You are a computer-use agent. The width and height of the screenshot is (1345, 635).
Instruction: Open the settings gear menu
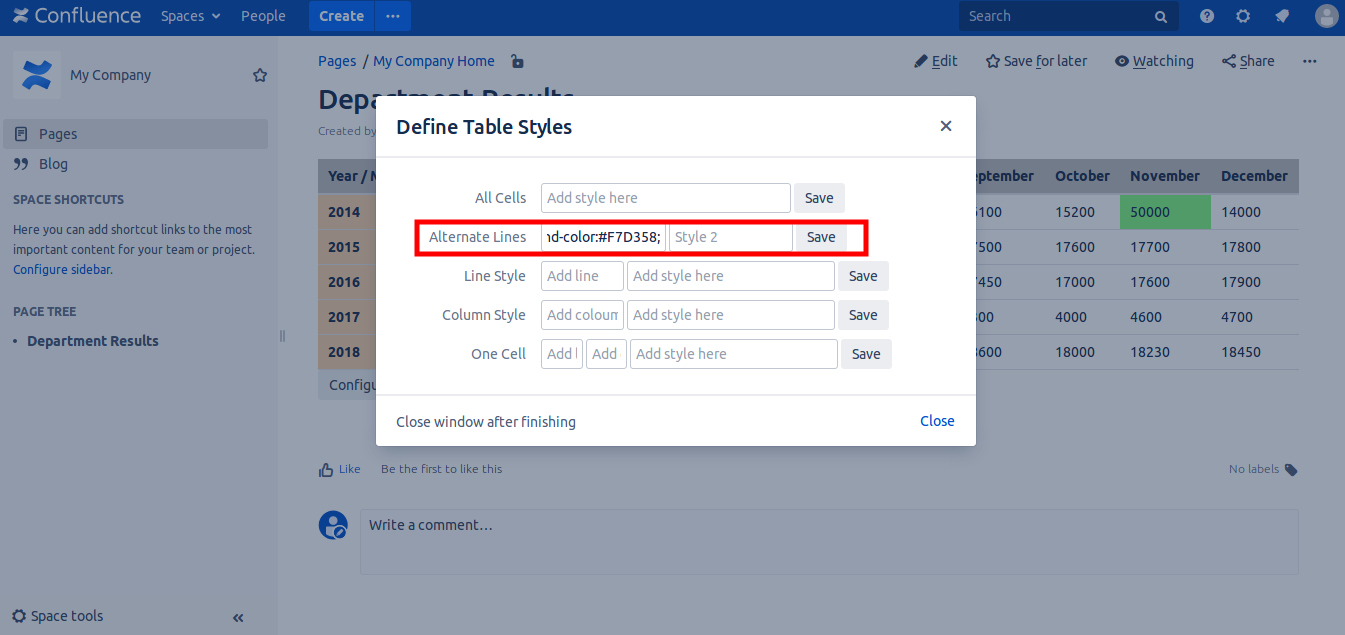pyautogui.click(x=1243, y=16)
